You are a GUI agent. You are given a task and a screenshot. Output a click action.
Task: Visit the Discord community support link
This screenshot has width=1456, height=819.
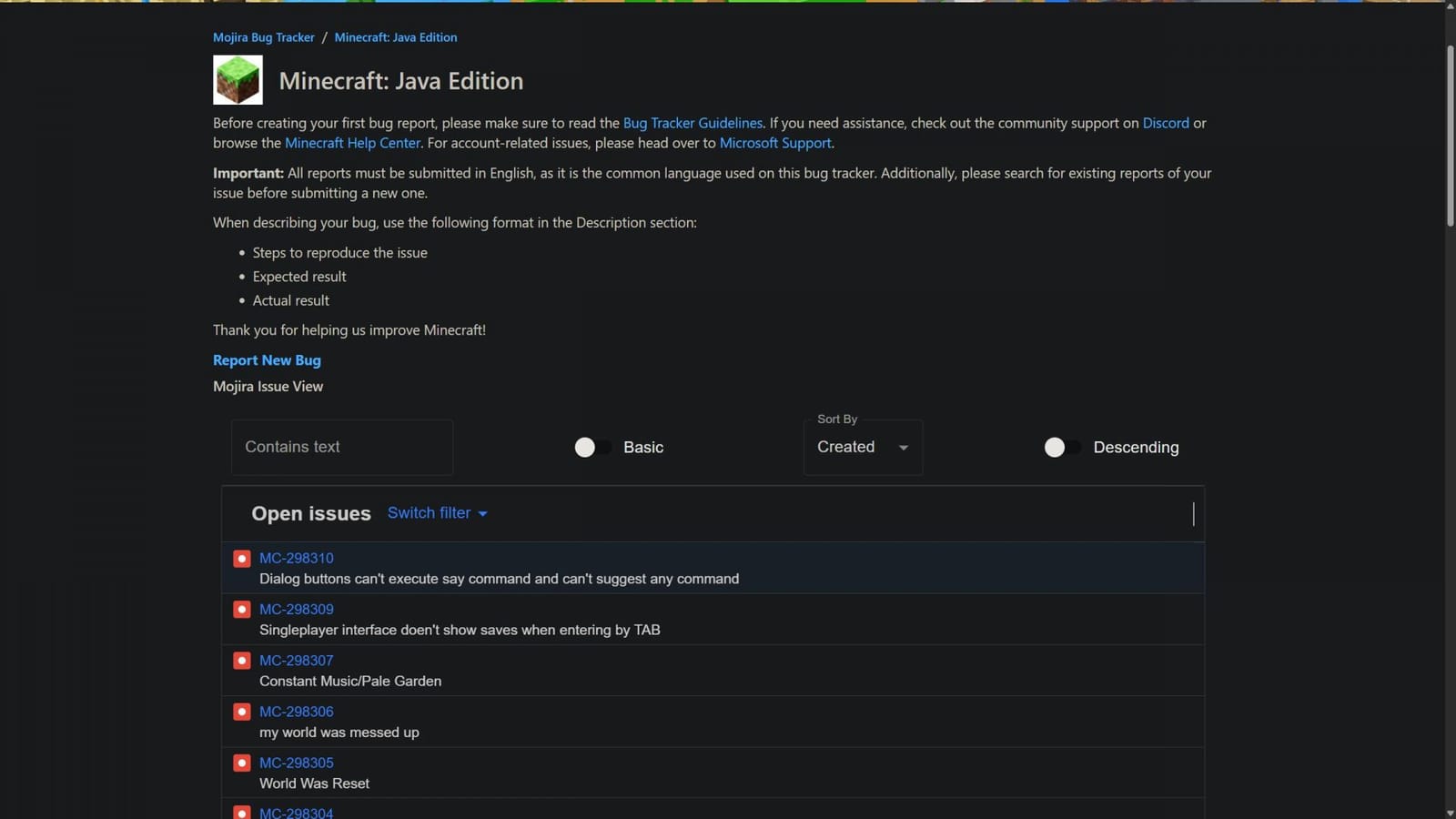point(1166,123)
